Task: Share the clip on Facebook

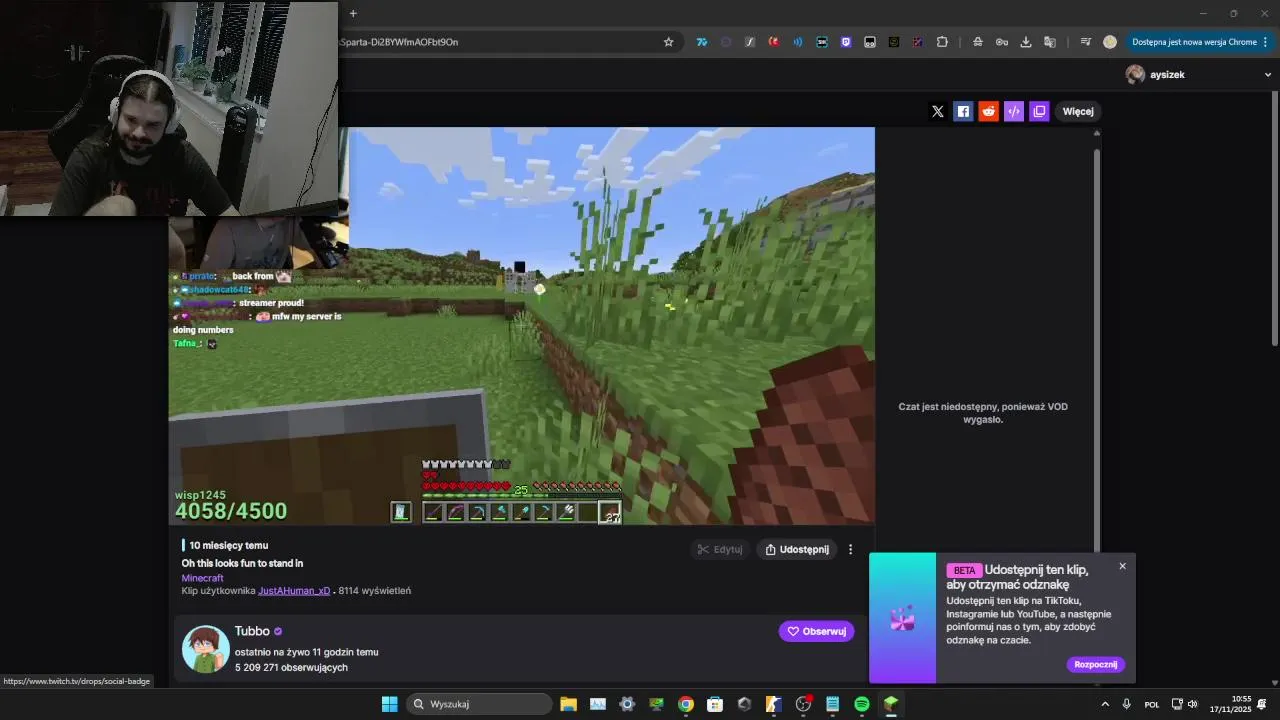Action: click(963, 111)
